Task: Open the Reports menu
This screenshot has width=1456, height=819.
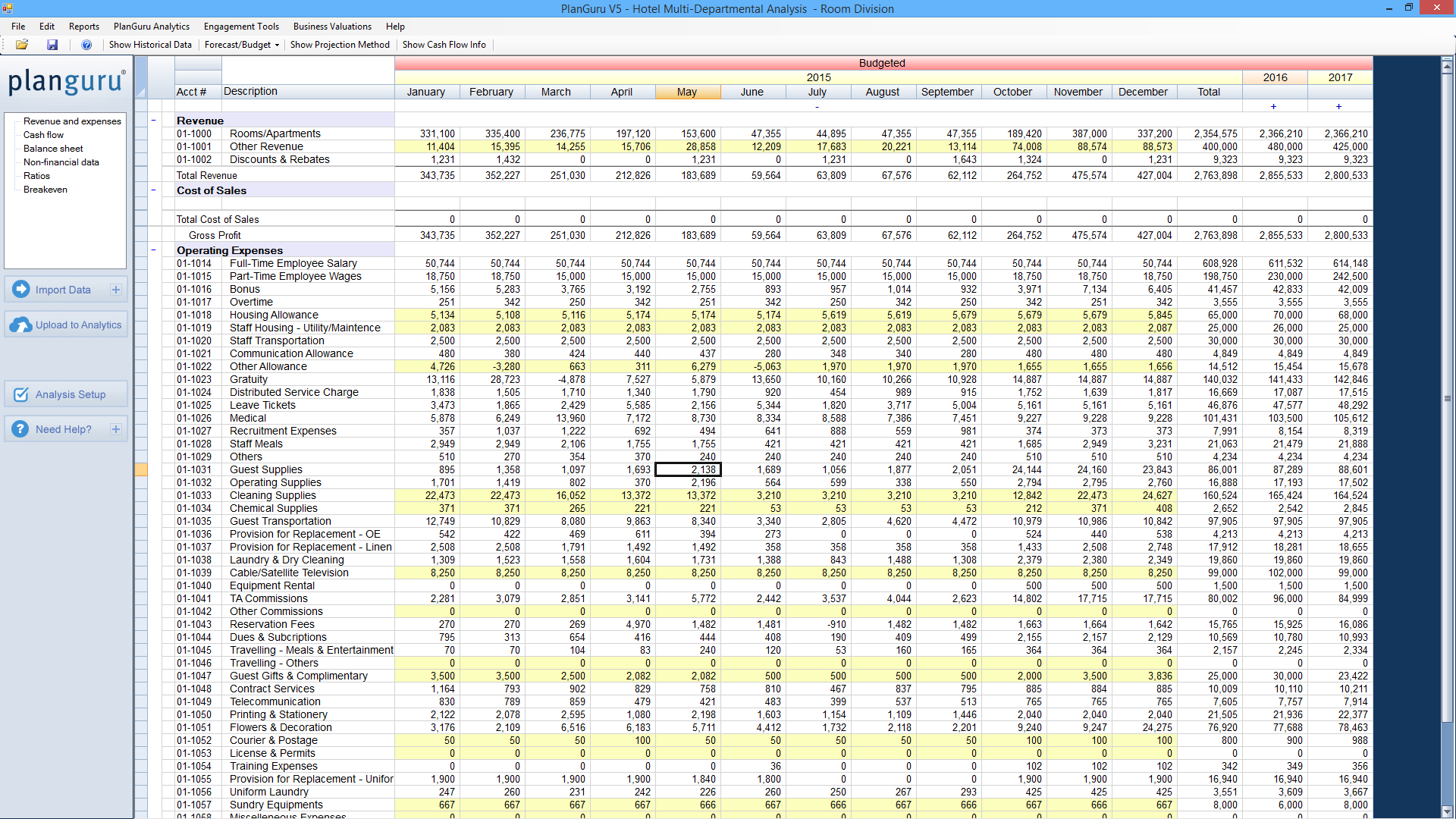Action: point(86,26)
